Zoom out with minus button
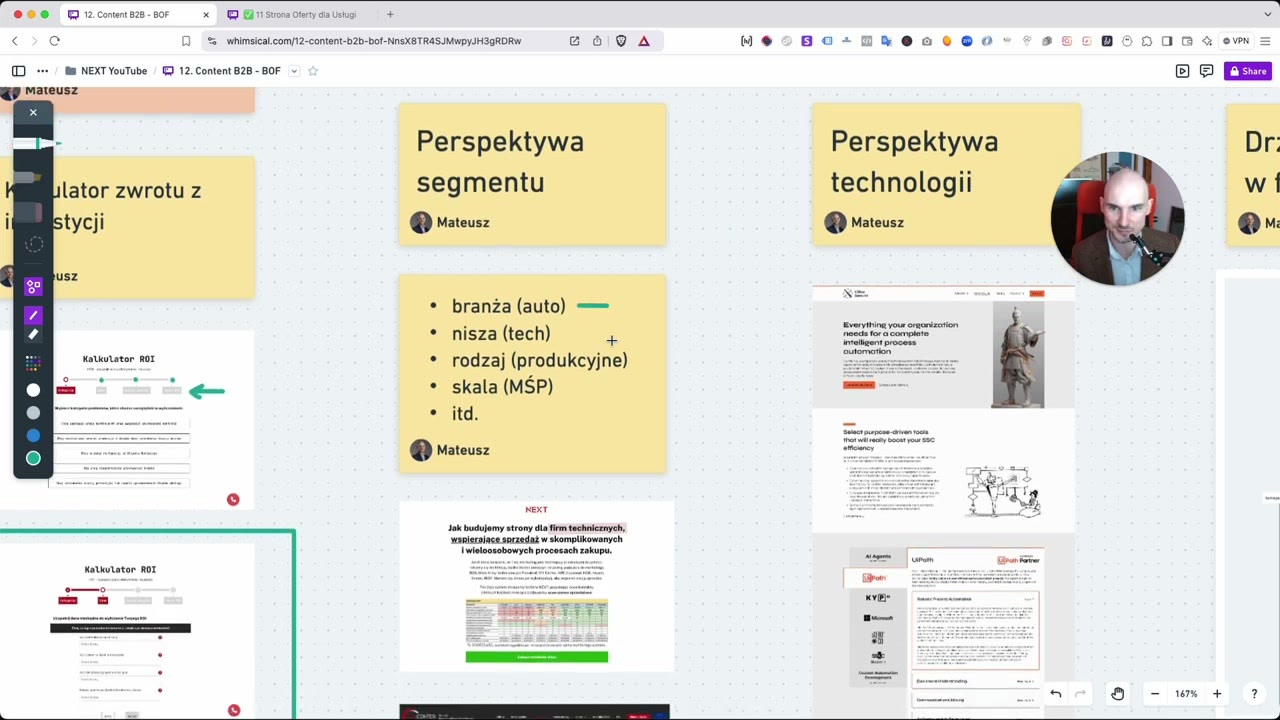 [1155, 693]
